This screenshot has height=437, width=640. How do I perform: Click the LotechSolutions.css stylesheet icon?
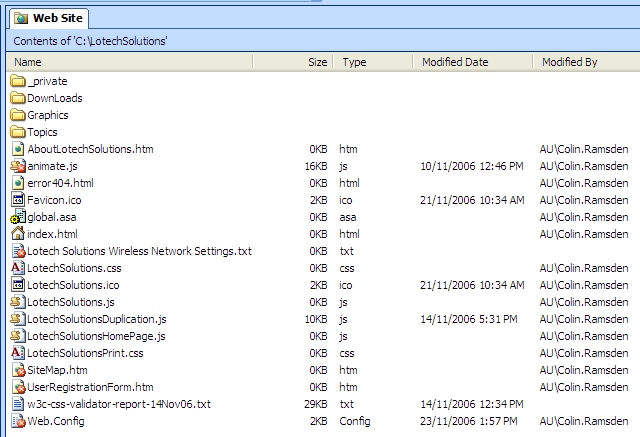[18, 268]
